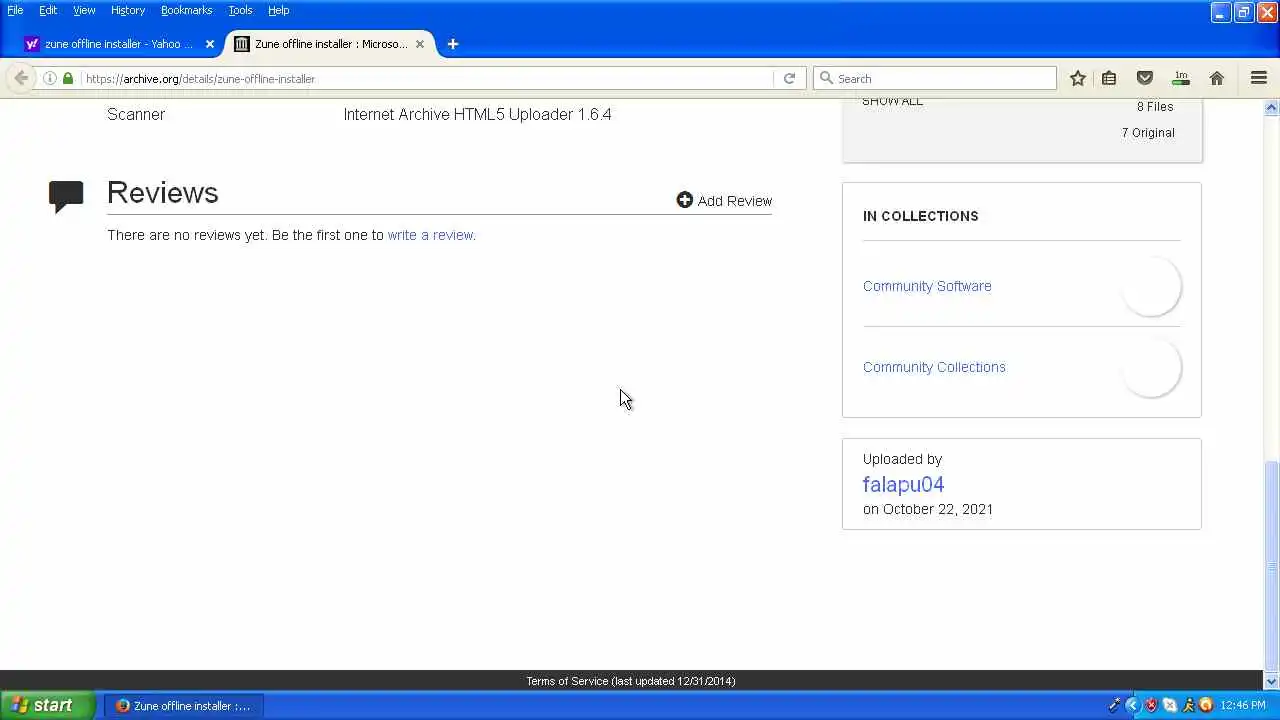Go to the Firefox home page icon
Screen dimensions: 1280x720
1217,78
